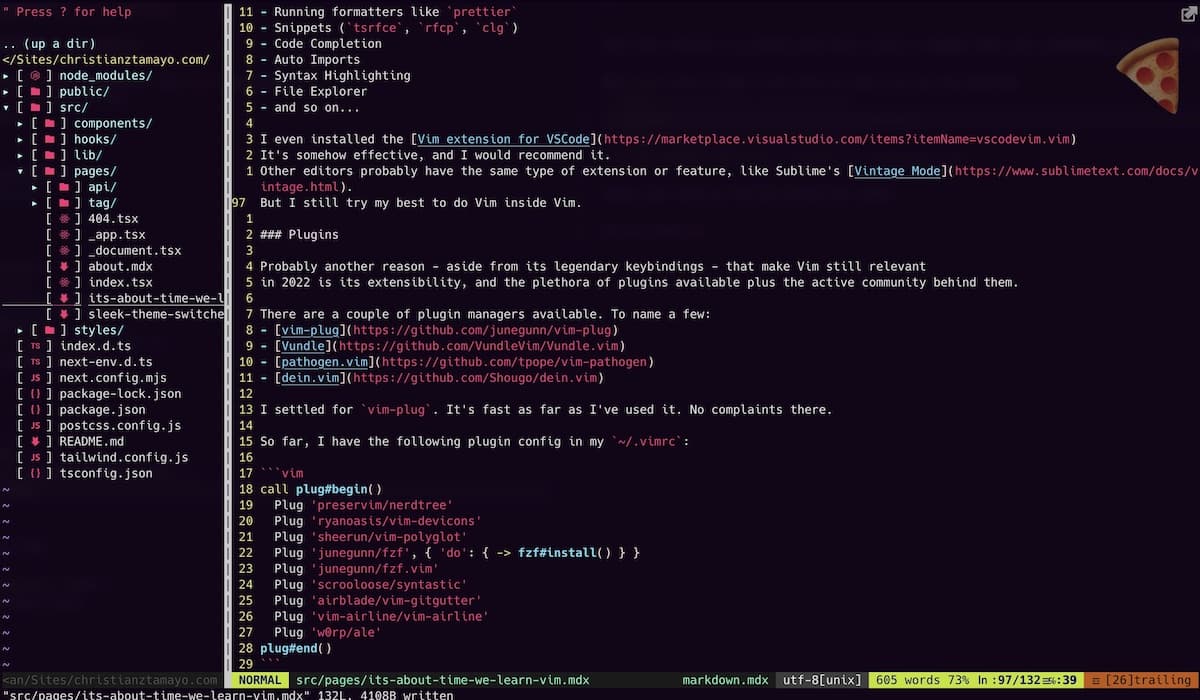Click the 'Vintage Mode' link text
Image resolution: width=1200 pixels, height=700 pixels.
(x=897, y=171)
